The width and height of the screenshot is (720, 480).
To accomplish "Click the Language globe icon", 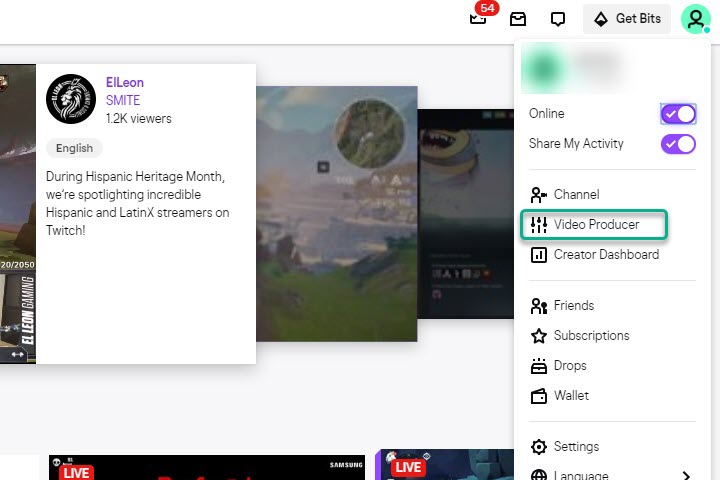I will 539,475.
